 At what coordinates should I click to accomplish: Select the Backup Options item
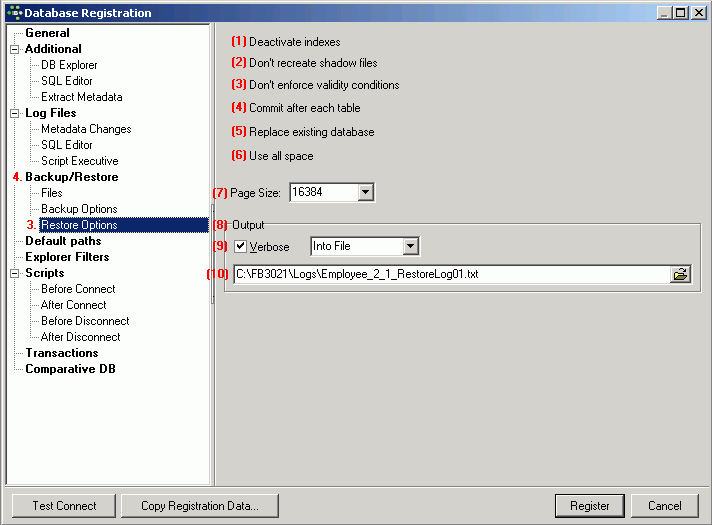click(79, 209)
